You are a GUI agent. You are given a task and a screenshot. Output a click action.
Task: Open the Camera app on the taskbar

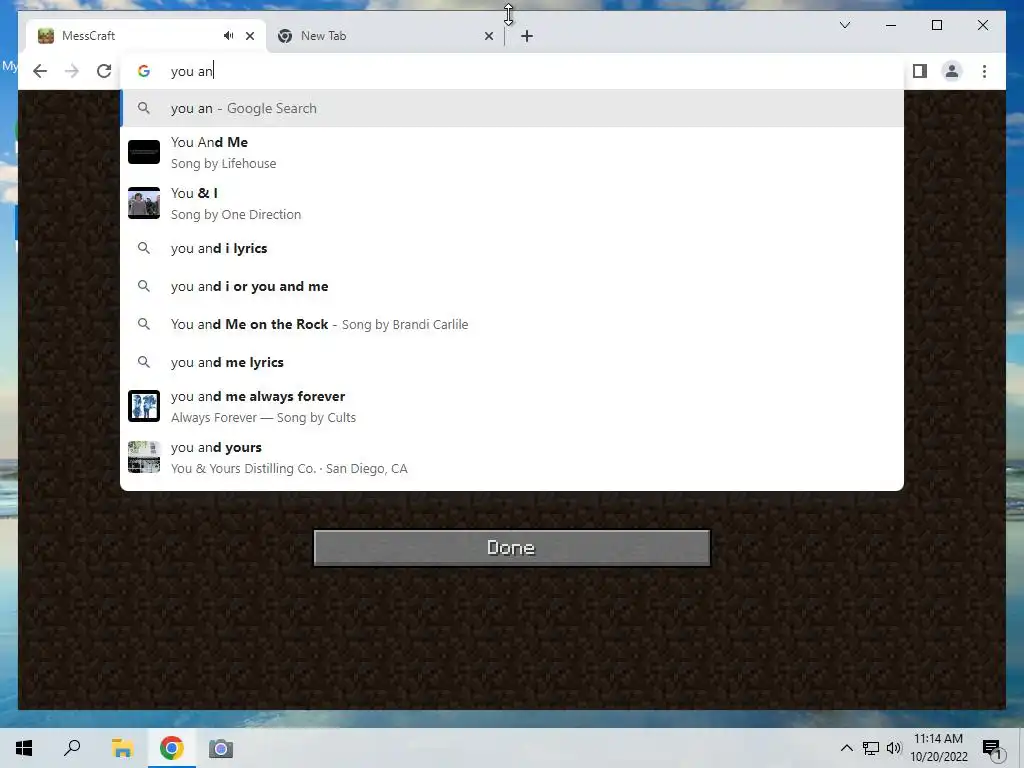(x=221, y=748)
